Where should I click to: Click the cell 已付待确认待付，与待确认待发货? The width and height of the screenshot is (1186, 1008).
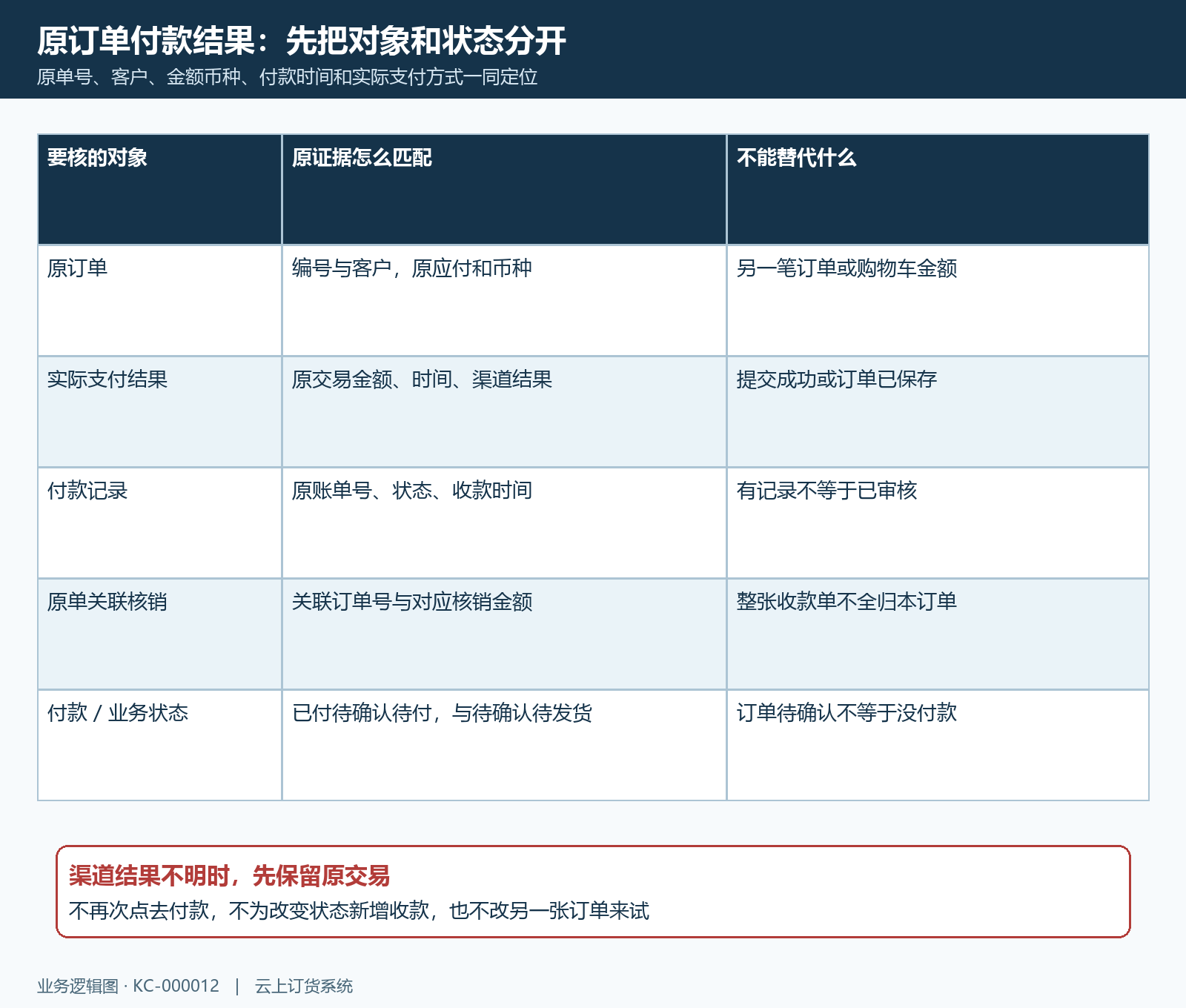click(x=504, y=745)
